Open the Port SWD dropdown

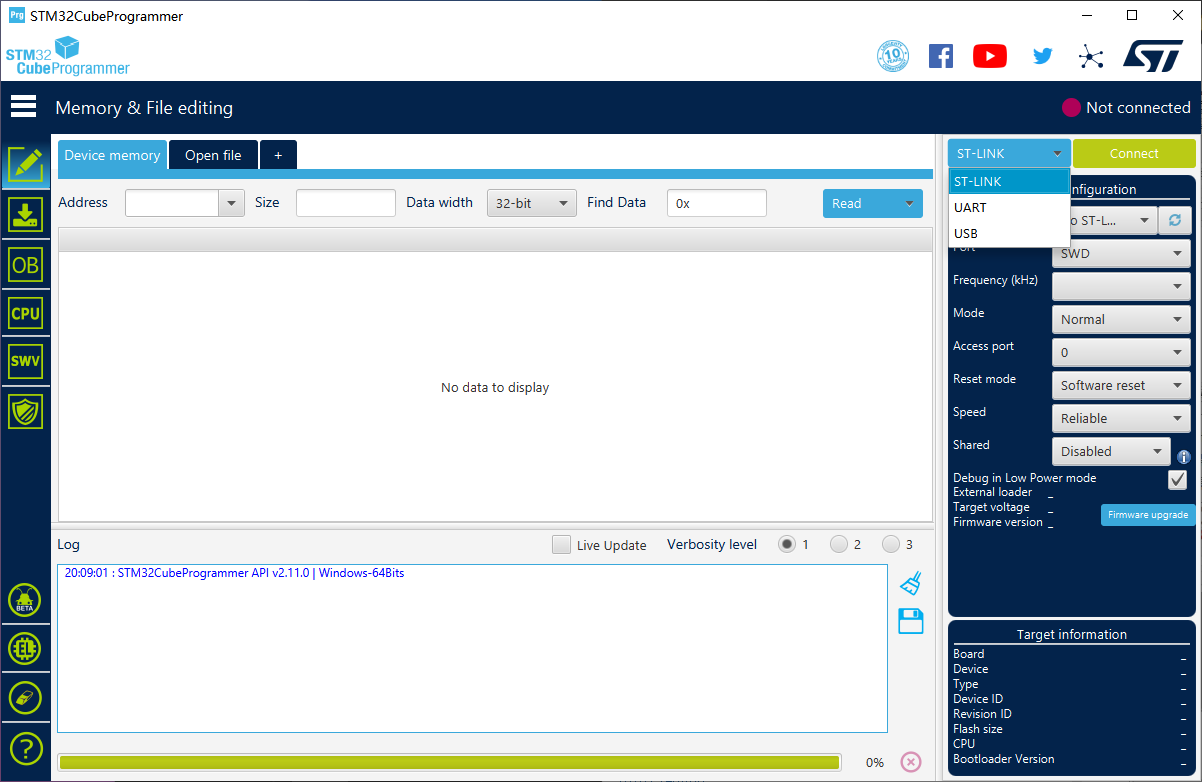pos(1121,253)
